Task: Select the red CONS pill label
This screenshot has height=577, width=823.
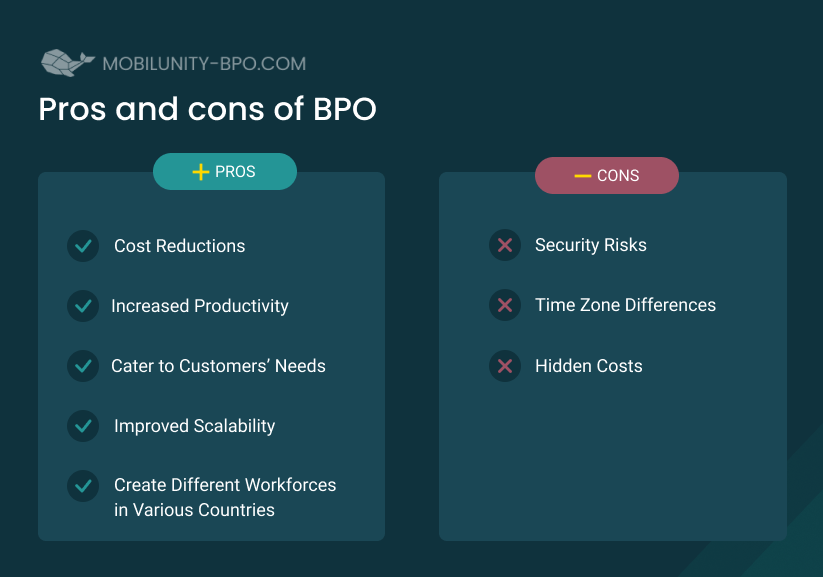Action: [x=607, y=175]
